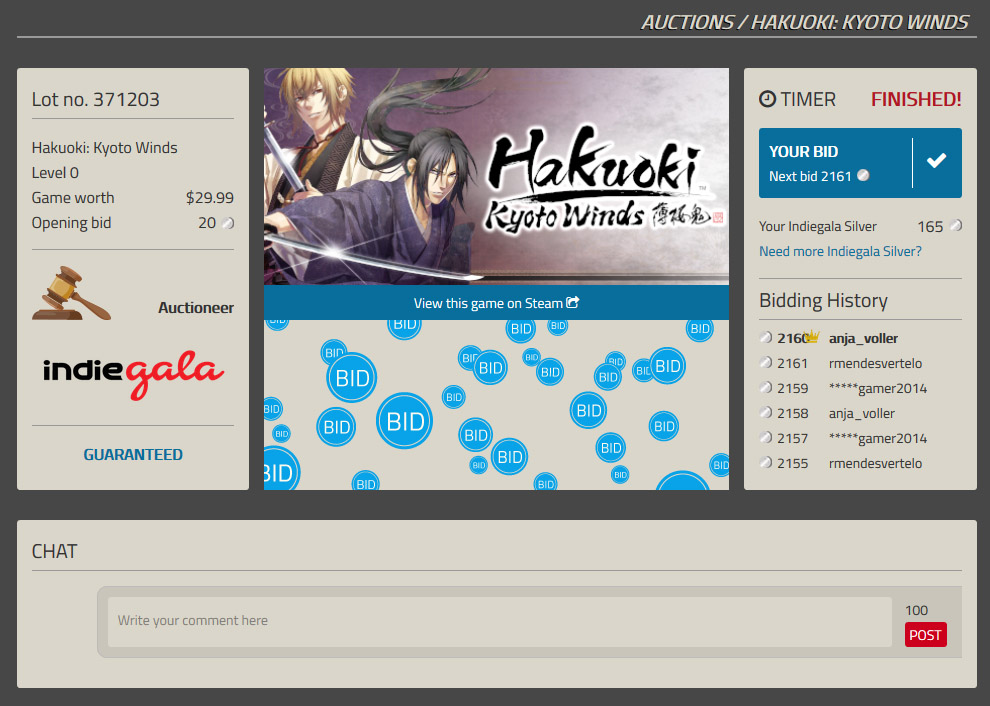Click the Hakuoki Kyoto Winds banner image
Viewport: 990px width, 706px height.
pyautogui.click(x=496, y=177)
